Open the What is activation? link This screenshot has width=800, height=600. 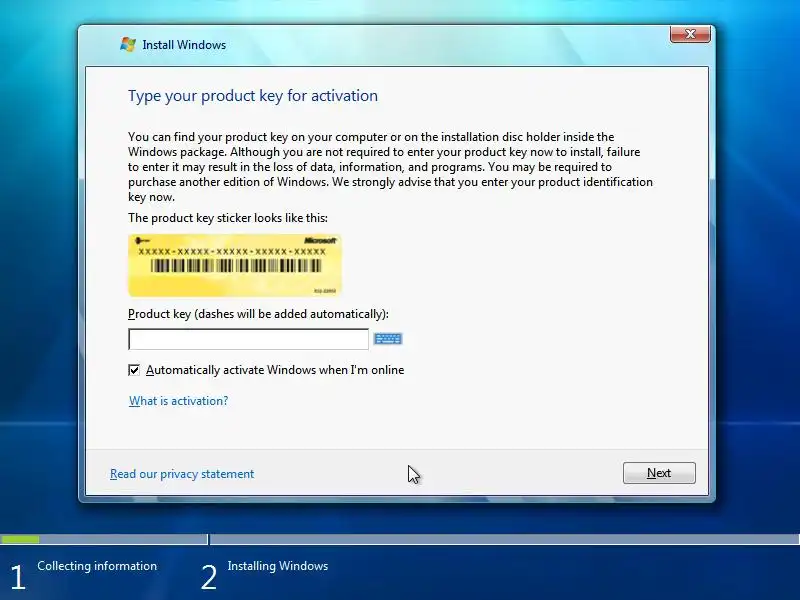click(x=179, y=401)
